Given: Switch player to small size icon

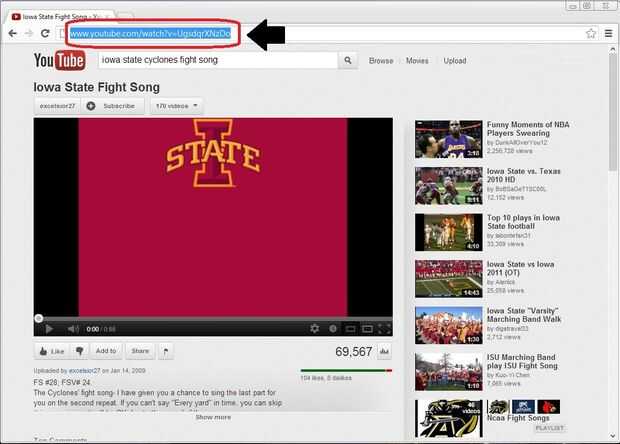Looking at the screenshot, I should [x=350, y=329].
